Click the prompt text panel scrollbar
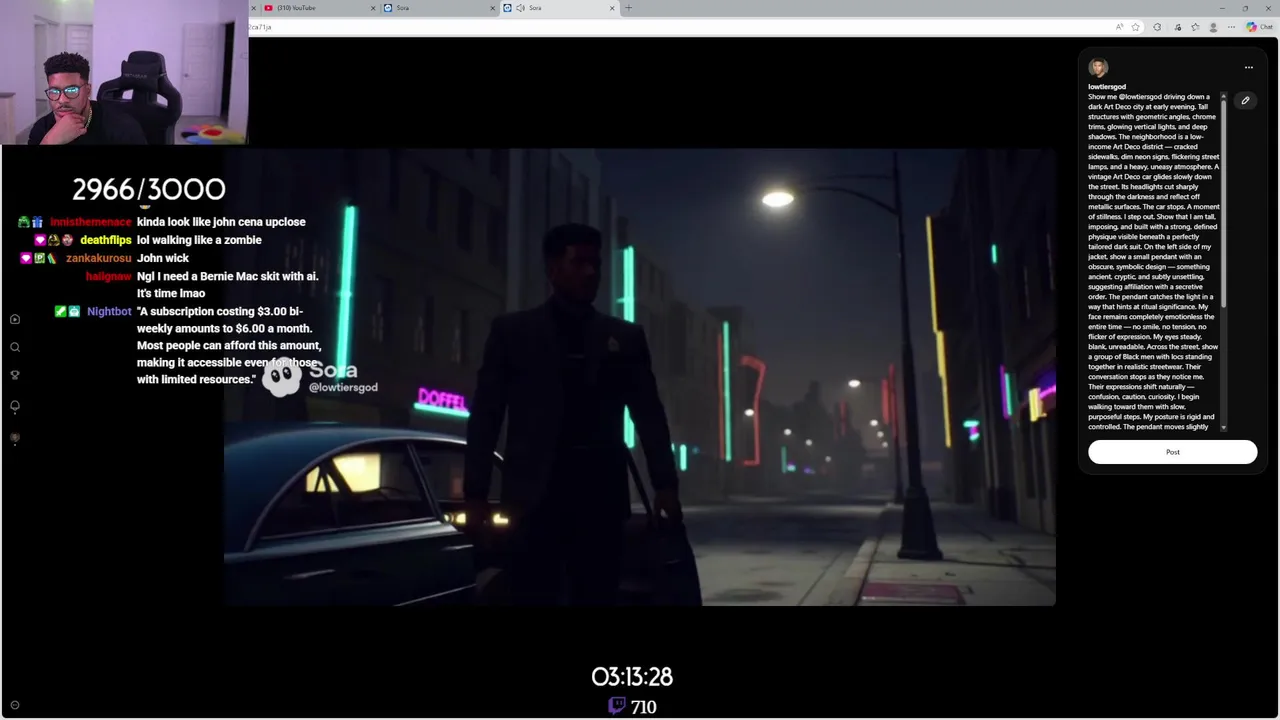1280x720 pixels. (1224, 205)
